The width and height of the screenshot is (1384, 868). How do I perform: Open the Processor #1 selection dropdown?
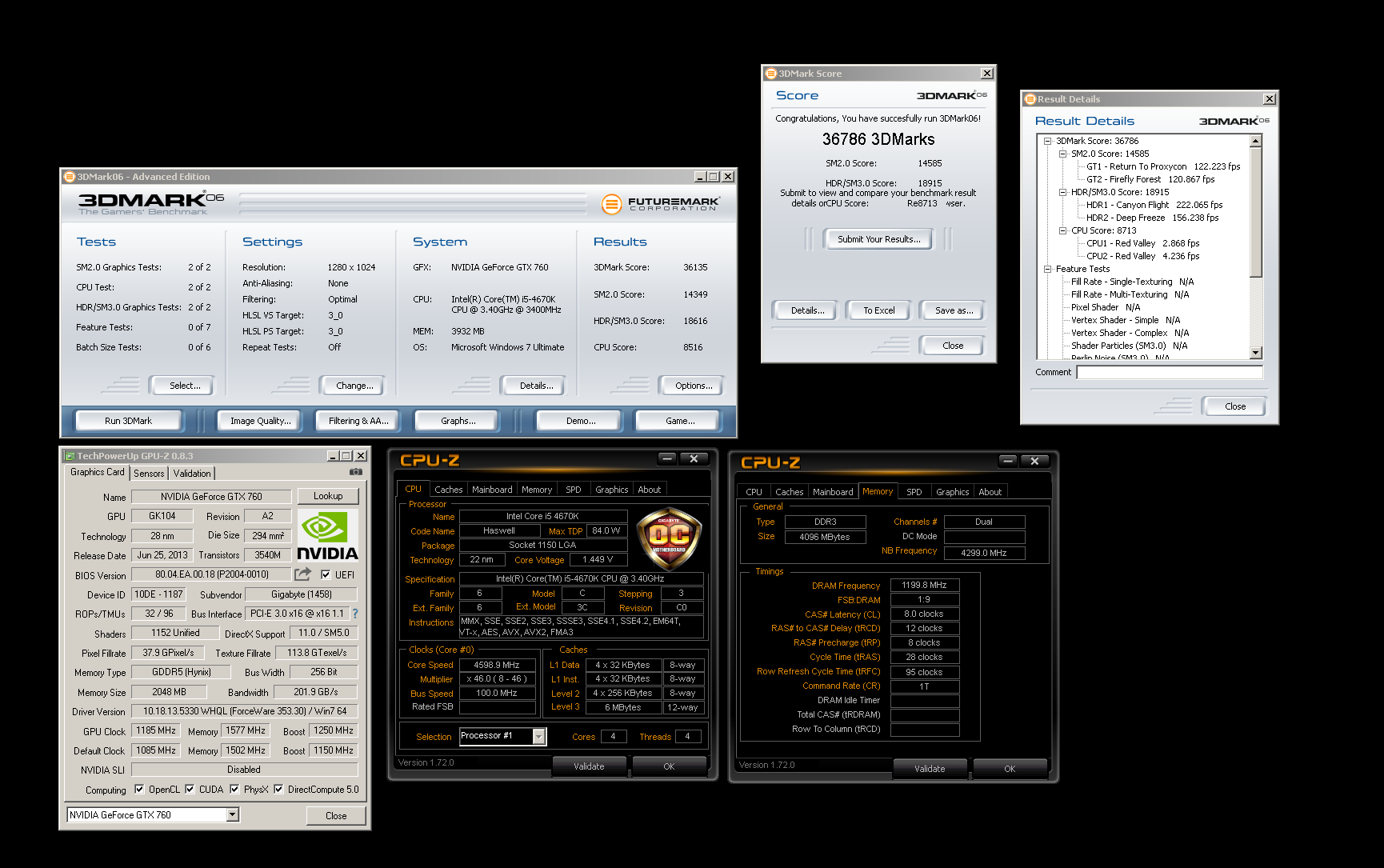pos(539,736)
